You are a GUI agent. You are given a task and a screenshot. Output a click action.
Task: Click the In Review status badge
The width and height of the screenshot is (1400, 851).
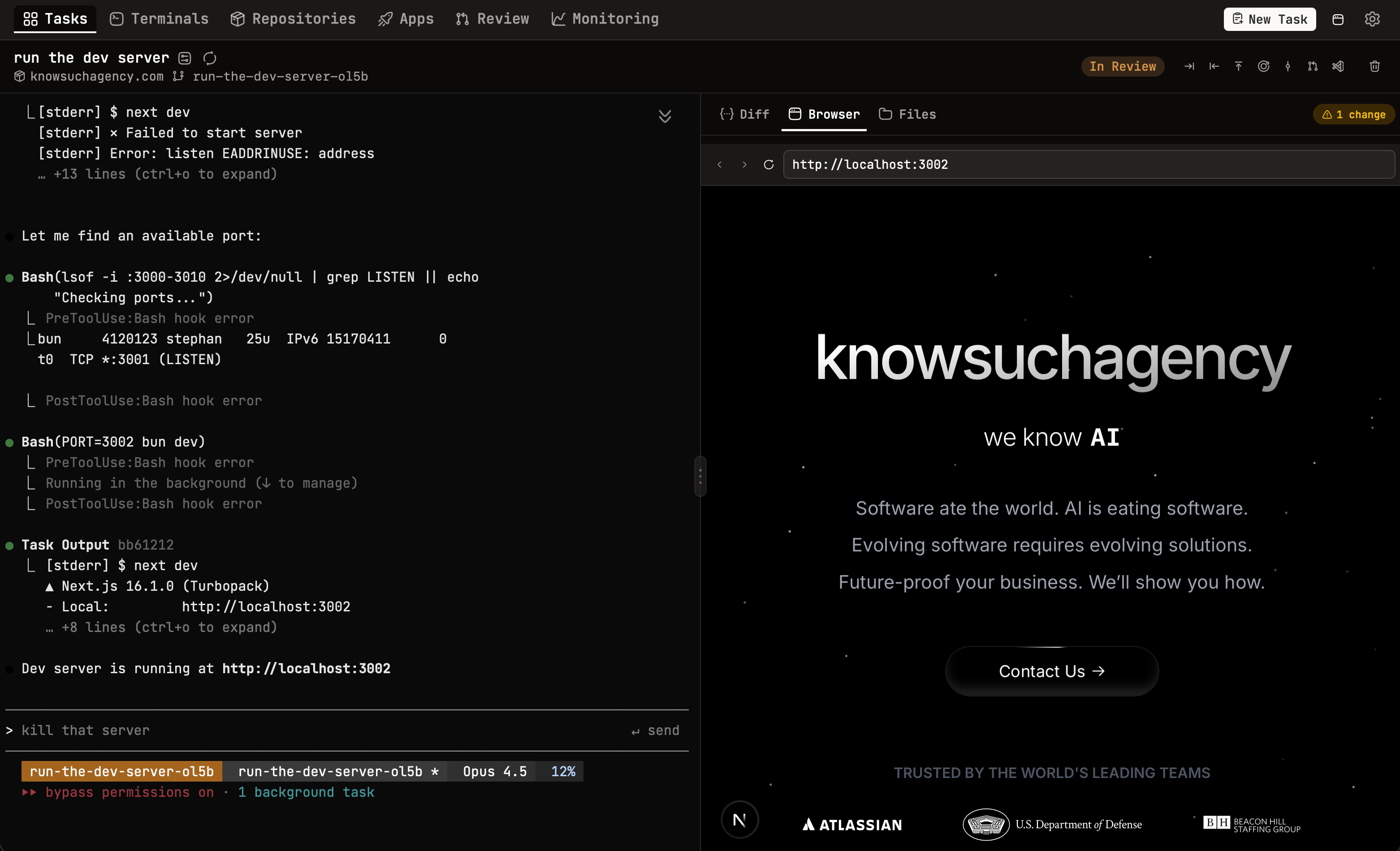coord(1122,66)
